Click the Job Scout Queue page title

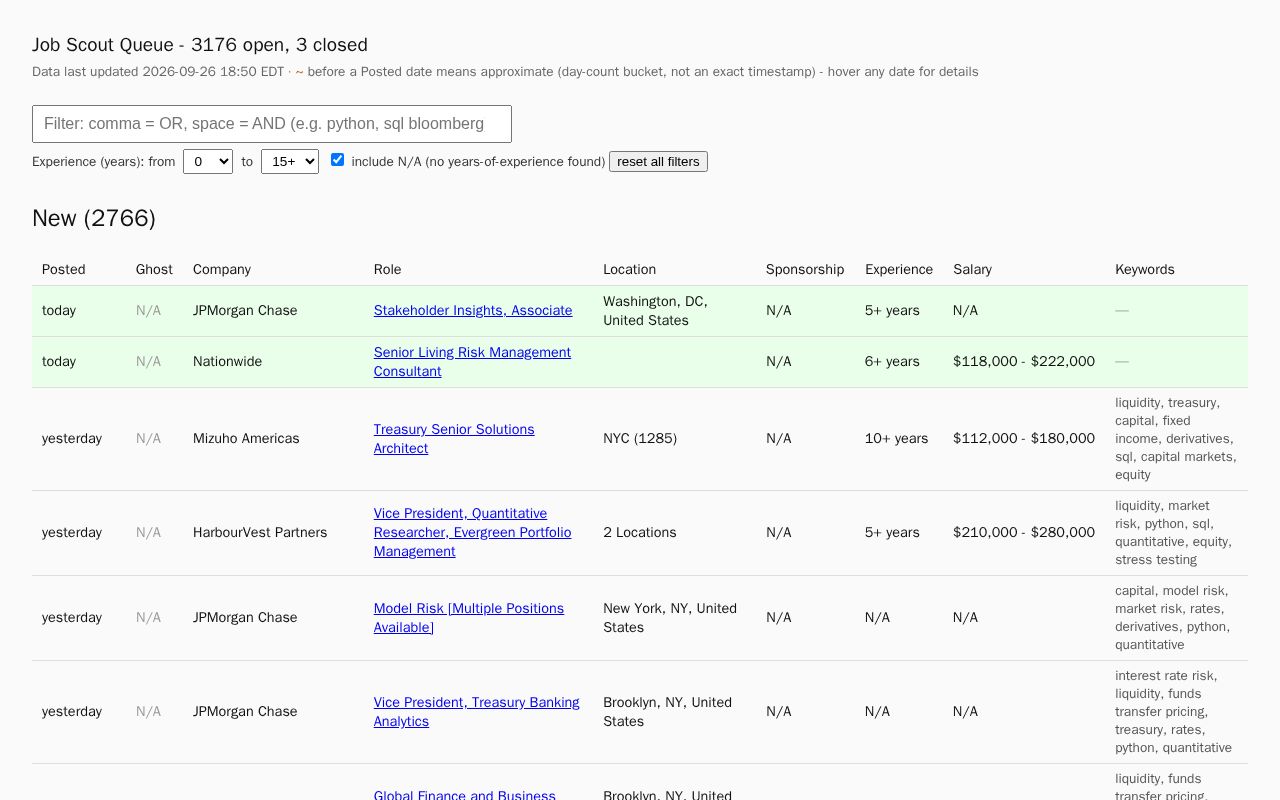[200, 44]
